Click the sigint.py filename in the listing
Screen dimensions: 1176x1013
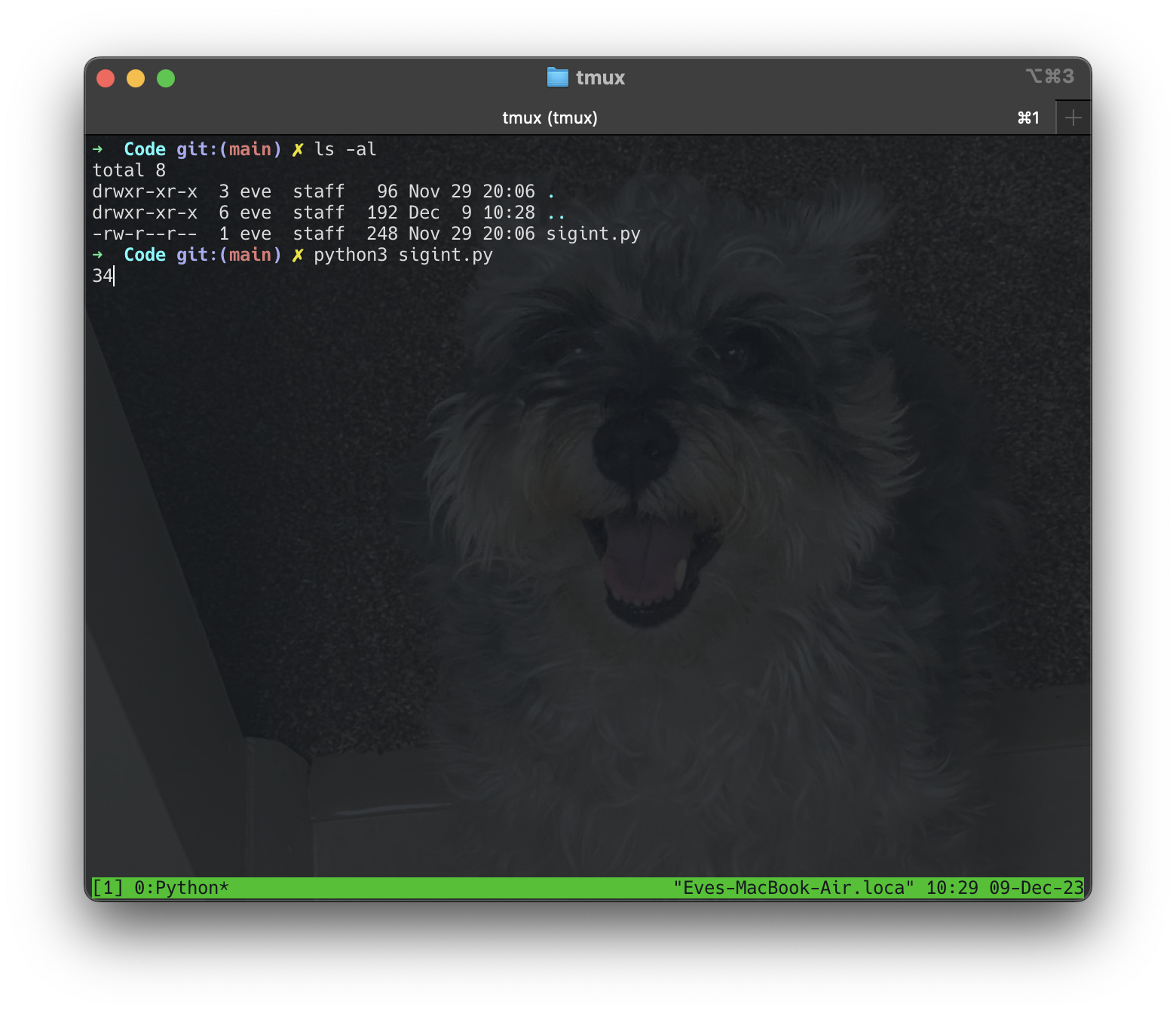point(593,234)
